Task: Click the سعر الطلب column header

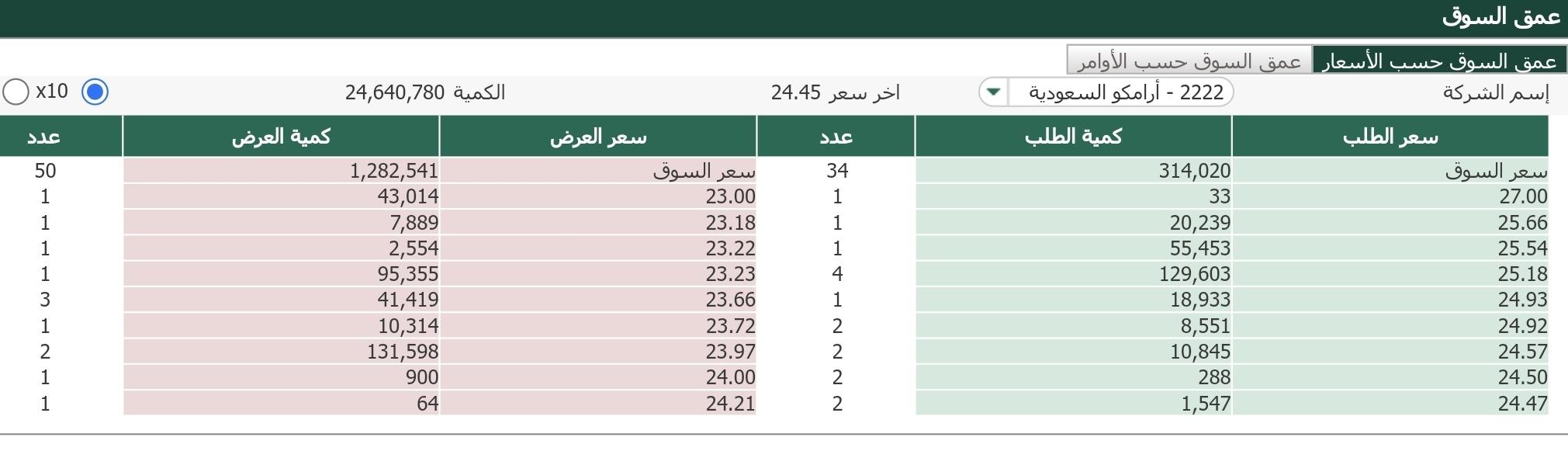Action: [1390, 137]
